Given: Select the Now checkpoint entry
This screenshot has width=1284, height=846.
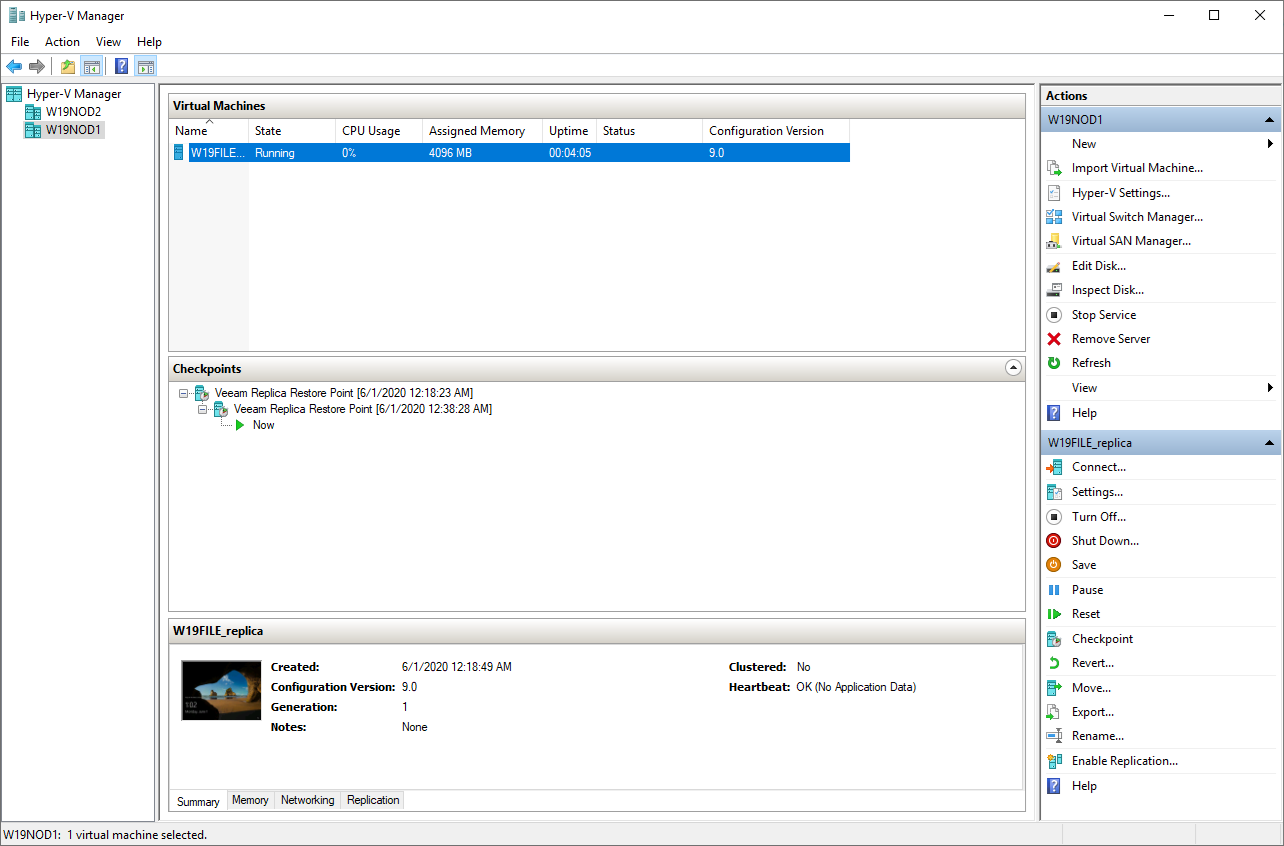Looking at the screenshot, I should tap(264, 425).
